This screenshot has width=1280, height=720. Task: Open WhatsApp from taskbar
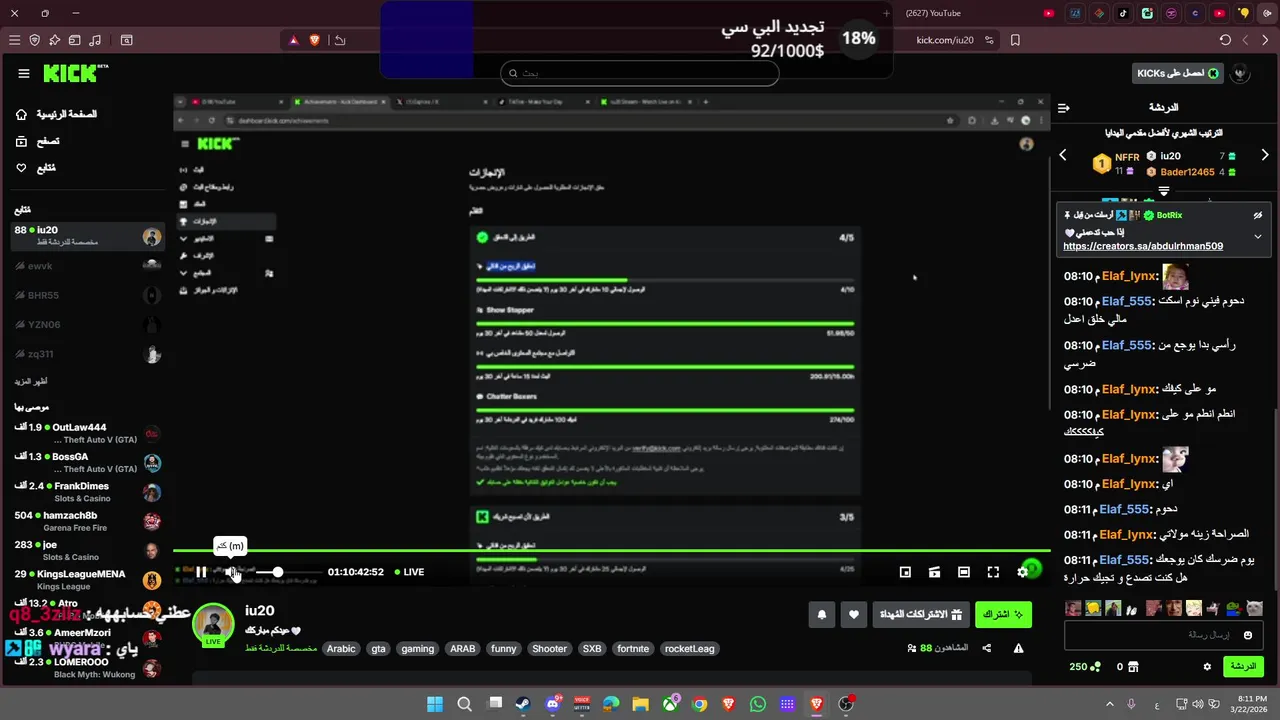[758, 704]
